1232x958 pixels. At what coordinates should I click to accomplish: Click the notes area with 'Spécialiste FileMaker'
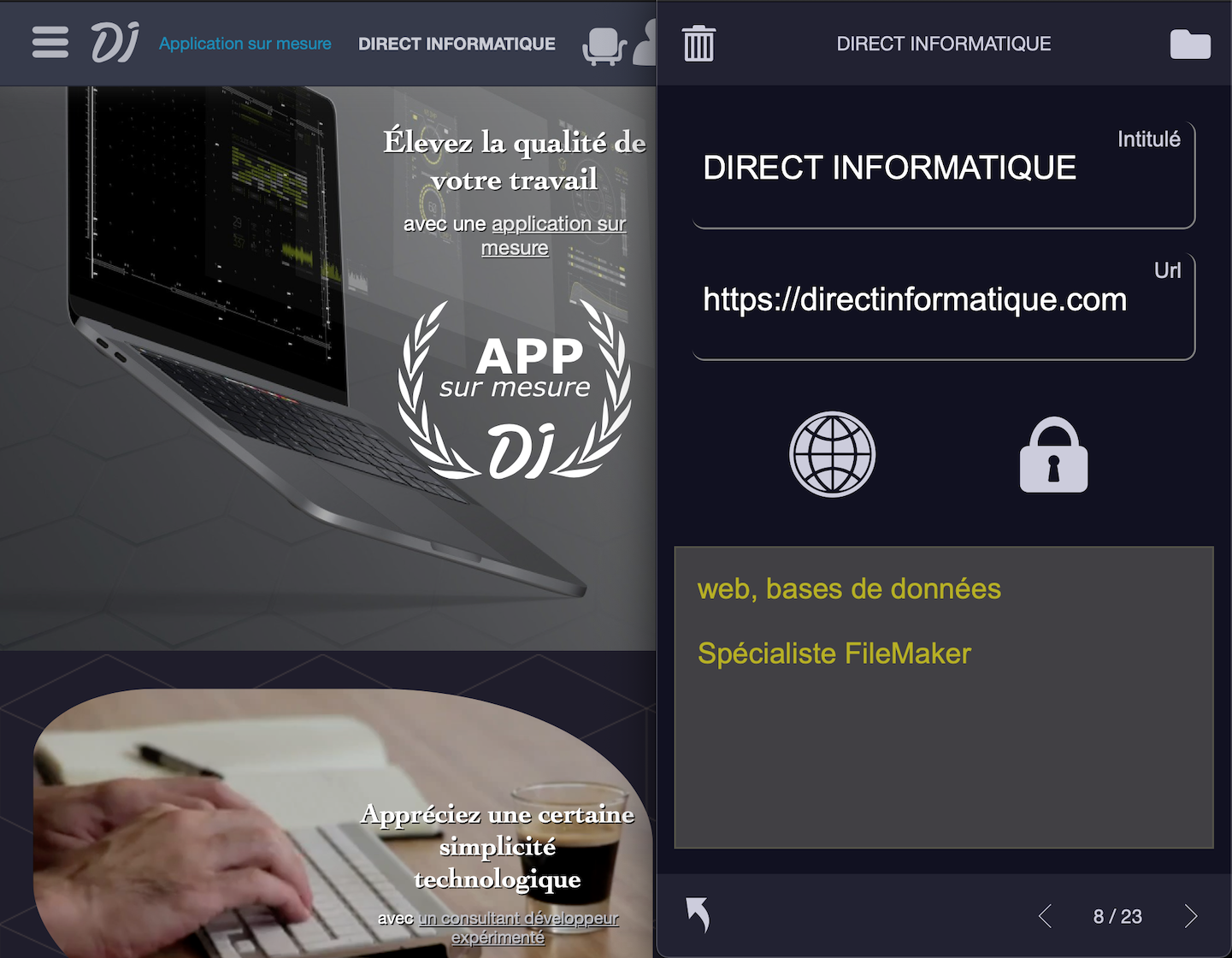[x=944, y=697]
